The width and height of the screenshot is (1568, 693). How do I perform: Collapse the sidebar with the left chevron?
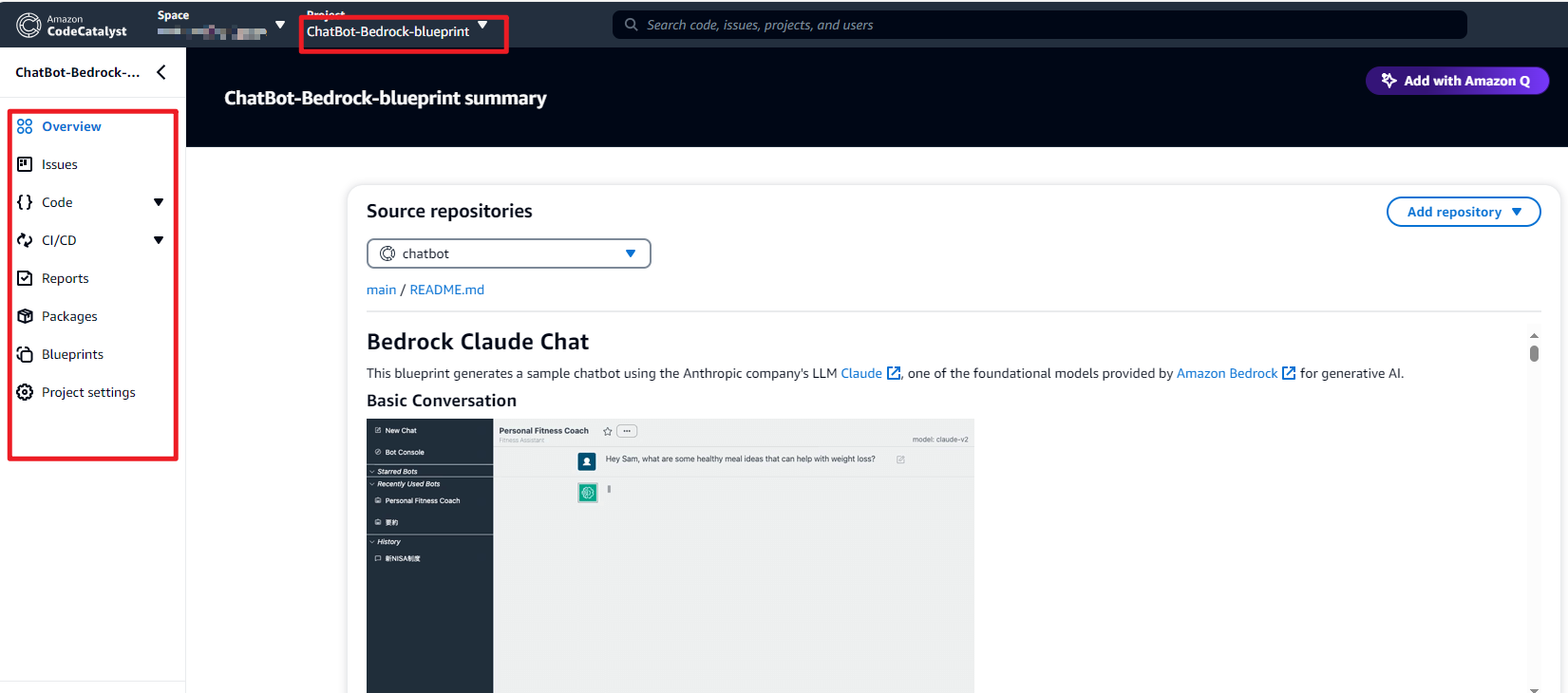click(x=161, y=72)
